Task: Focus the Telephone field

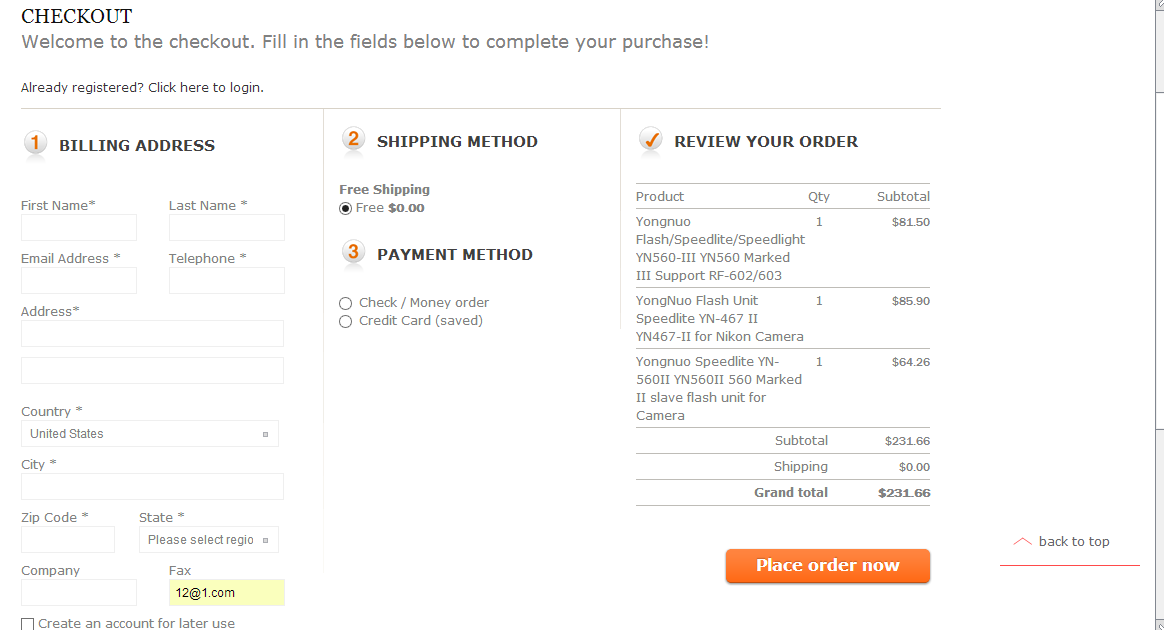Action: [226, 280]
